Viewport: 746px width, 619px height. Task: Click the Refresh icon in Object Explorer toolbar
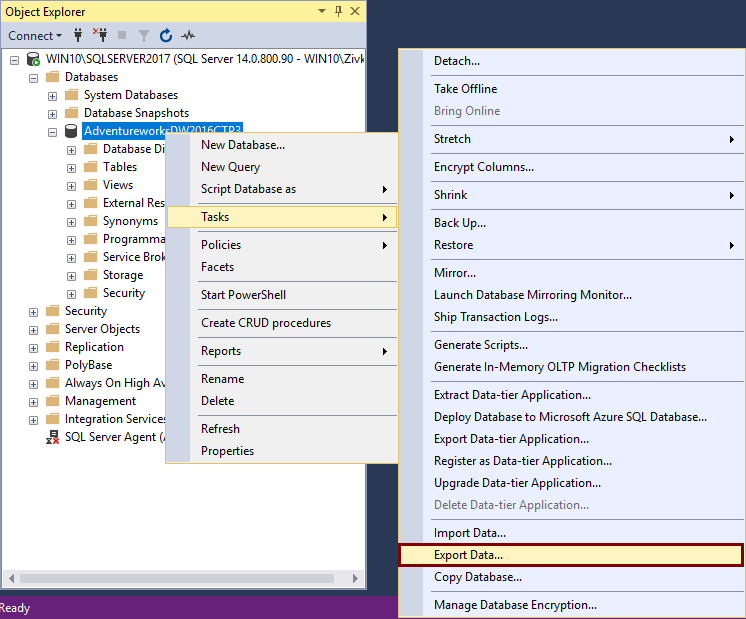pyautogui.click(x=166, y=36)
